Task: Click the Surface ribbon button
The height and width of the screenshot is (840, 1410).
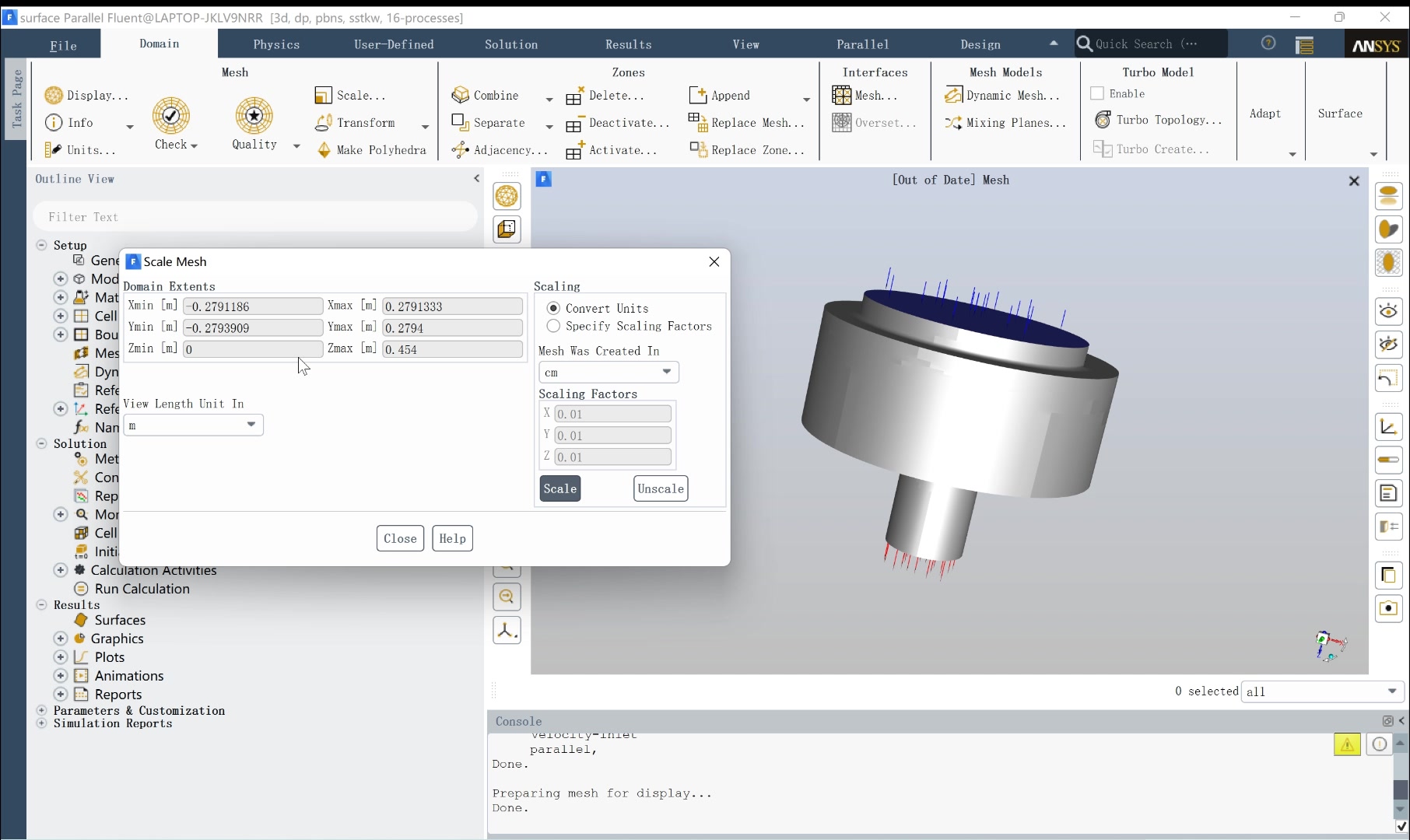Action: pos(1340,114)
